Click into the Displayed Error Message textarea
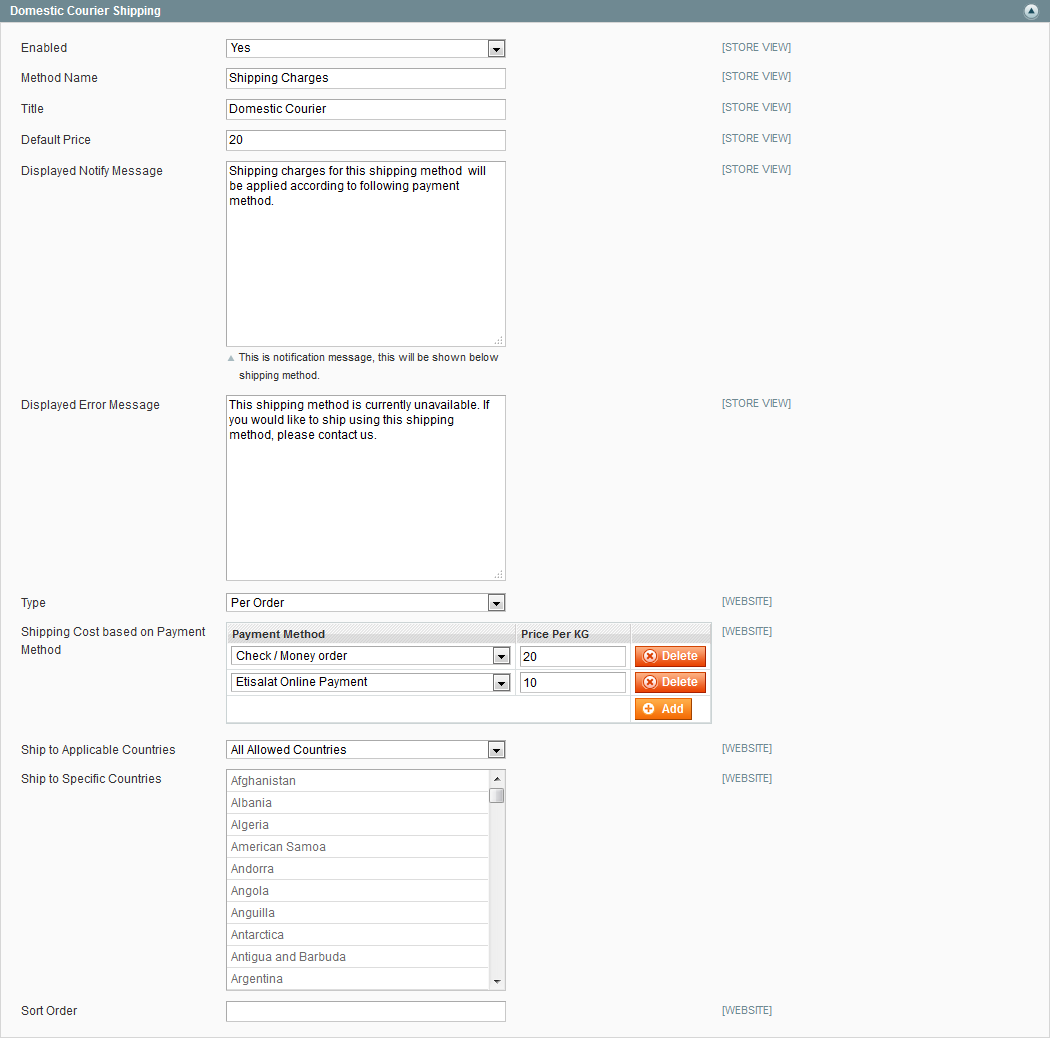Viewport: 1055px width, 1039px height. pyautogui.click(x=365, y=488)
